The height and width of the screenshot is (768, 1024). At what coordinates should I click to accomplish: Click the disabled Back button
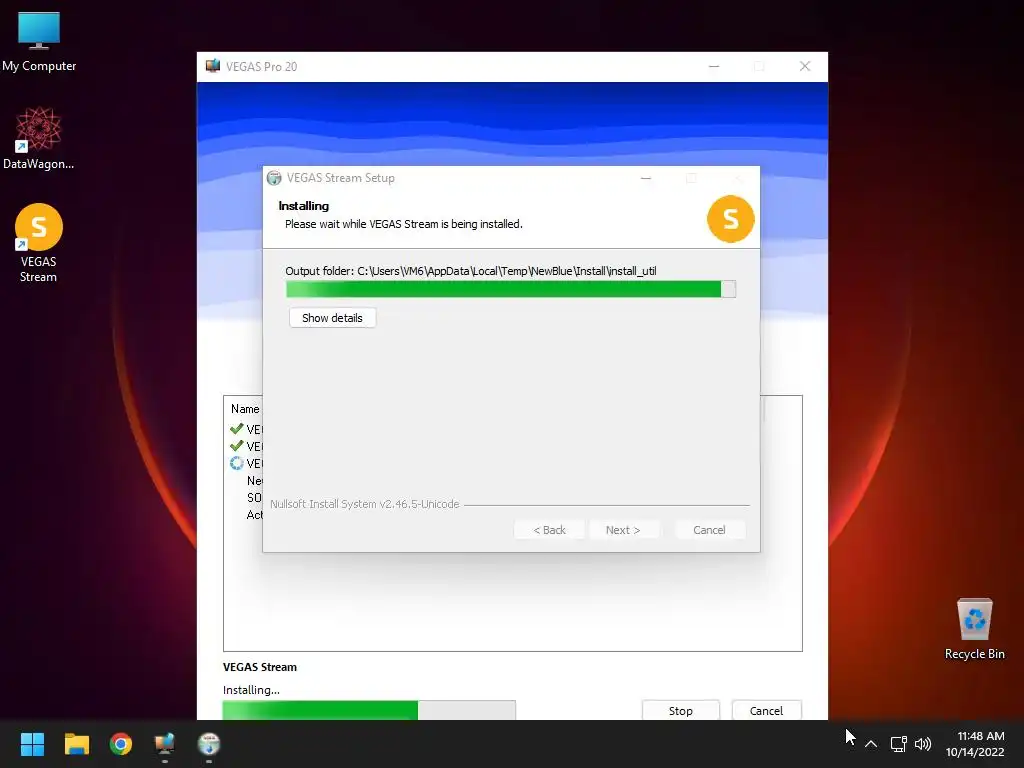[x=549, y=530]
